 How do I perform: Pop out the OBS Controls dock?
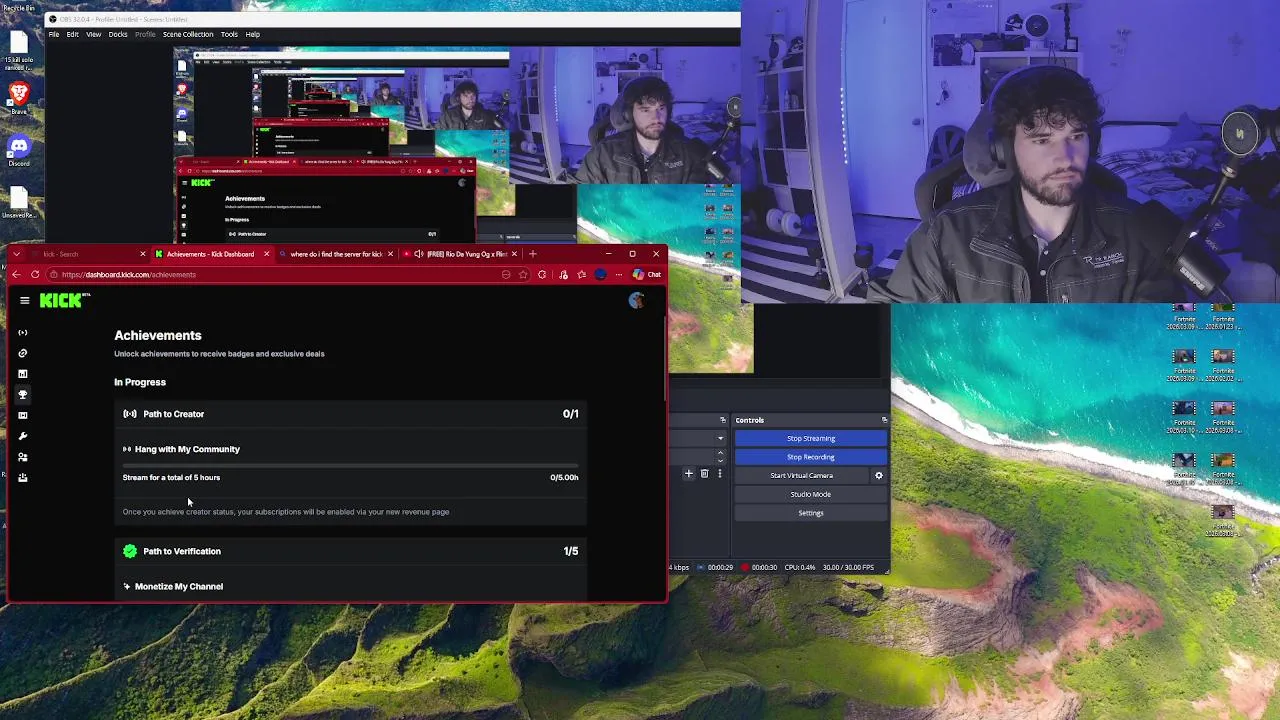click(x=884, y=420)
